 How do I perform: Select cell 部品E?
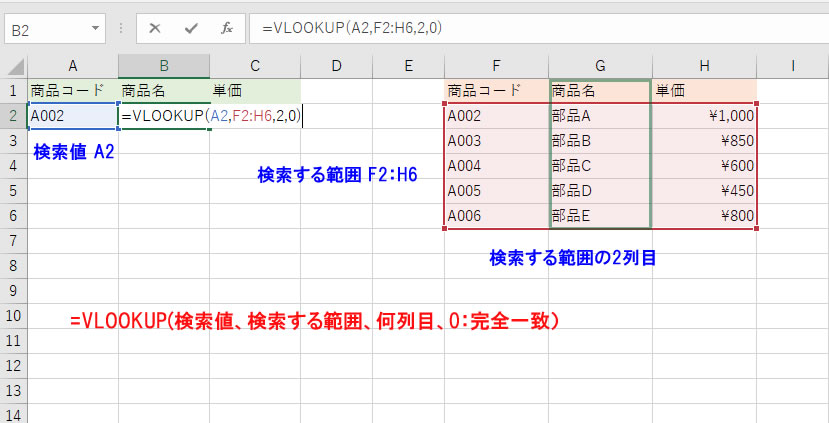click(x=600, y=216)
